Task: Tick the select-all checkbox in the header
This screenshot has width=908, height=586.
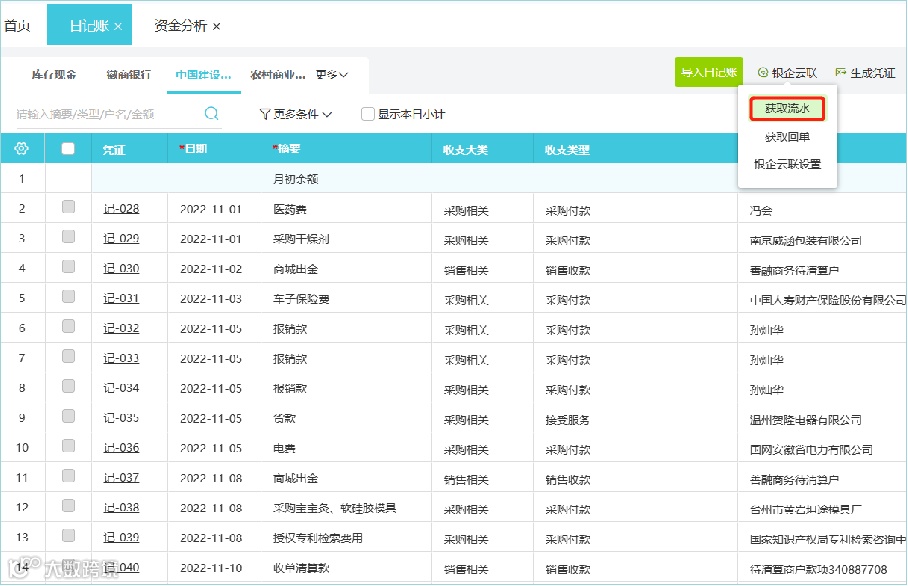Action: (68, 149)
